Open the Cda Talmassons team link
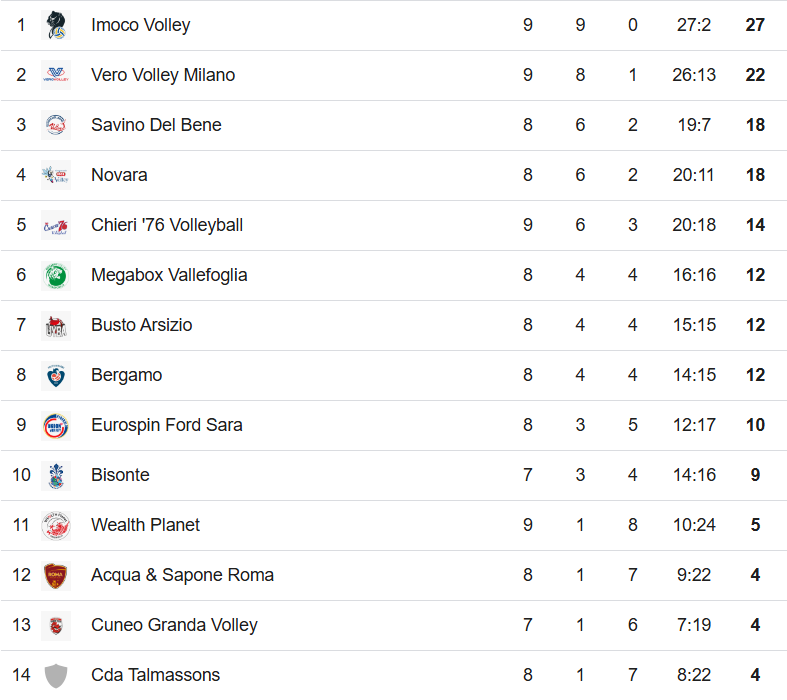 [155, 675]
